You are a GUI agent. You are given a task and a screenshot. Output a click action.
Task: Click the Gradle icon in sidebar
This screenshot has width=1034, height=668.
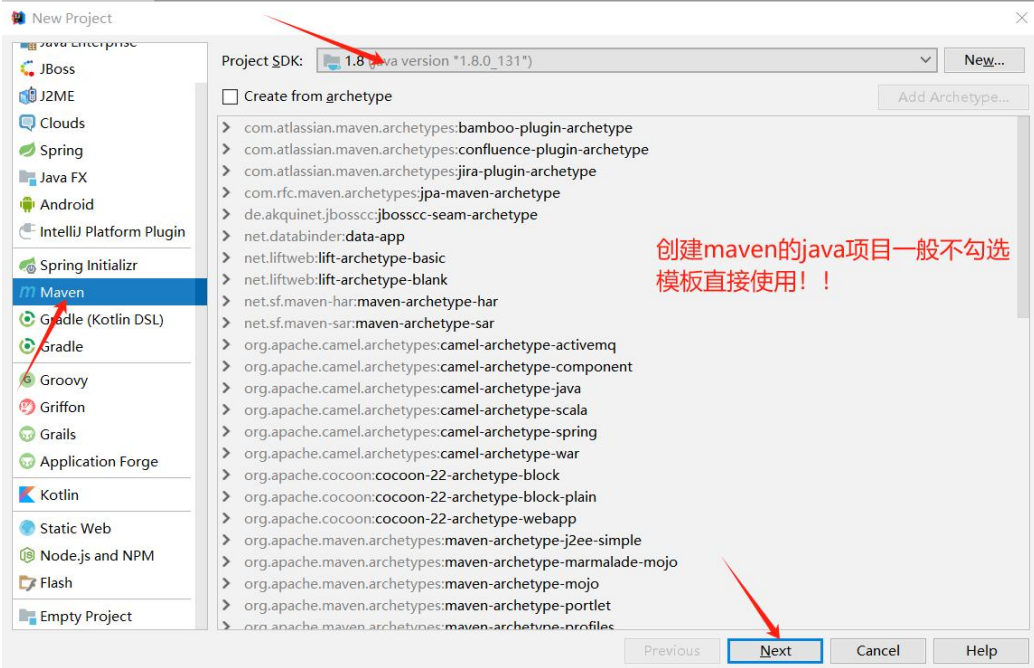coord(27,346)
